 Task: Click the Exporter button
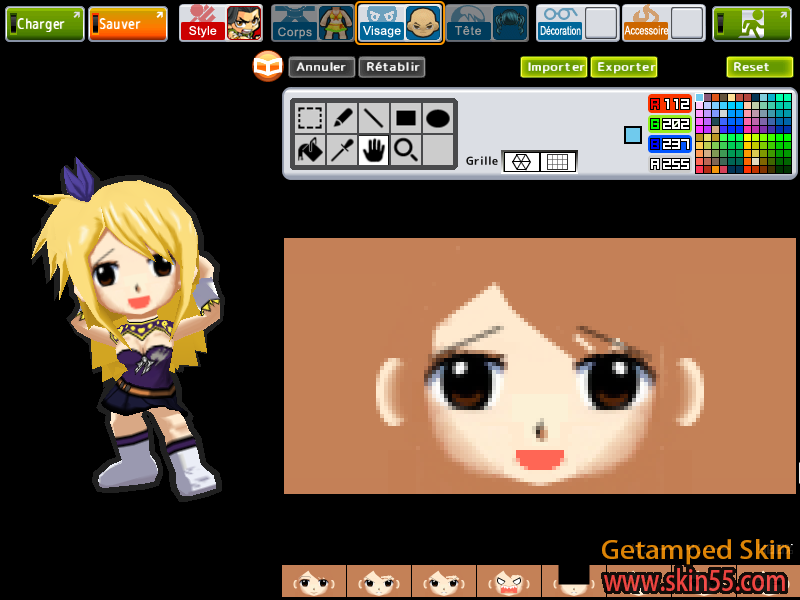click(624, 67)
